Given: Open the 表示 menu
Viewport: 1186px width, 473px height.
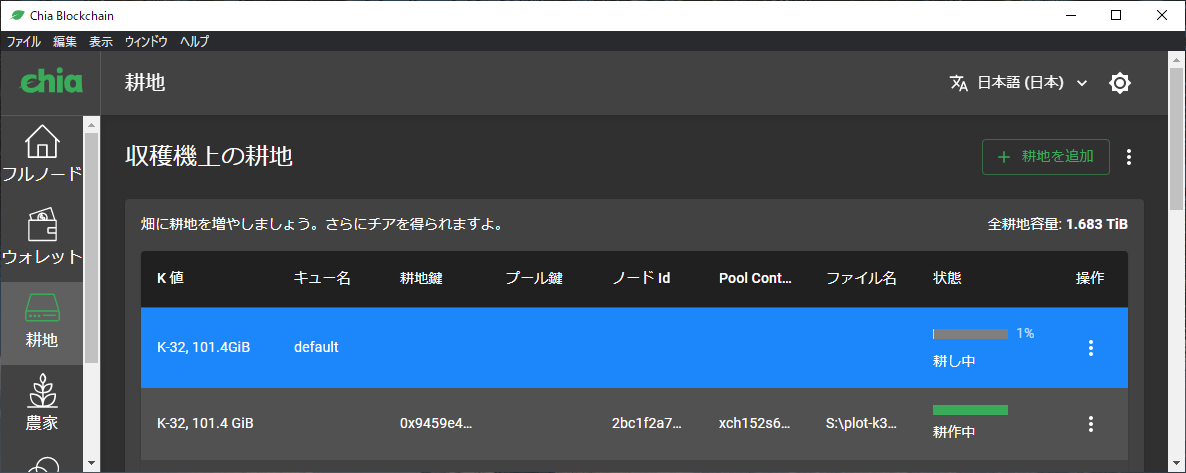Looking at the screenshot, I should (101, 42).
